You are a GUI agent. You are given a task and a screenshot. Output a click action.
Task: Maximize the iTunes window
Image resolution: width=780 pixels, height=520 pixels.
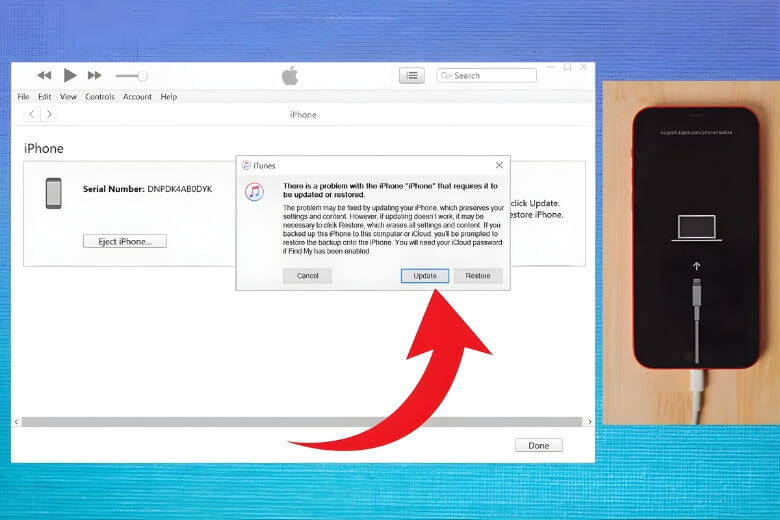tap(568, 67)
